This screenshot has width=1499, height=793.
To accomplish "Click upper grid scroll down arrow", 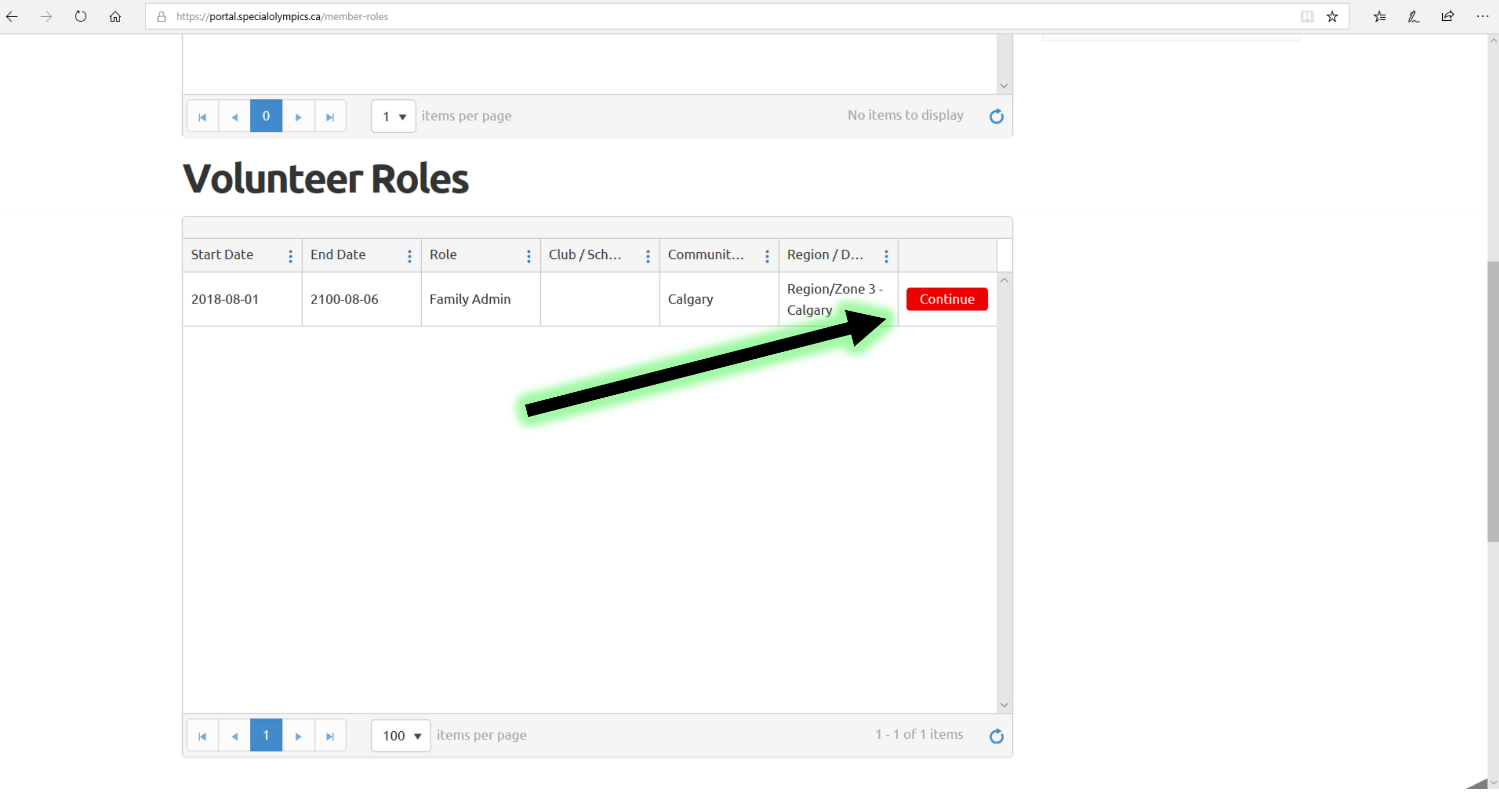I will click(1005, 86).
